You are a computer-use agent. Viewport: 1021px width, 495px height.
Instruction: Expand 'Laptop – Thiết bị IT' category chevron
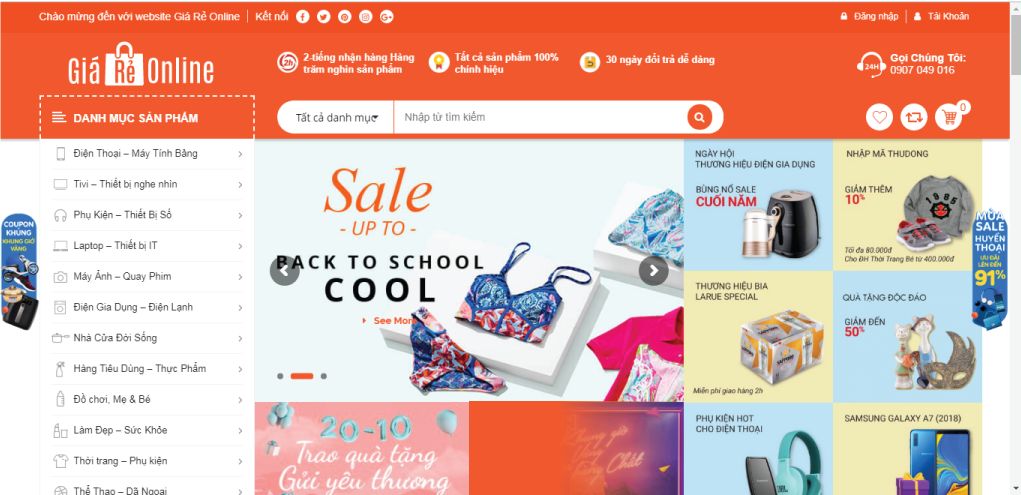click(240, 246)
